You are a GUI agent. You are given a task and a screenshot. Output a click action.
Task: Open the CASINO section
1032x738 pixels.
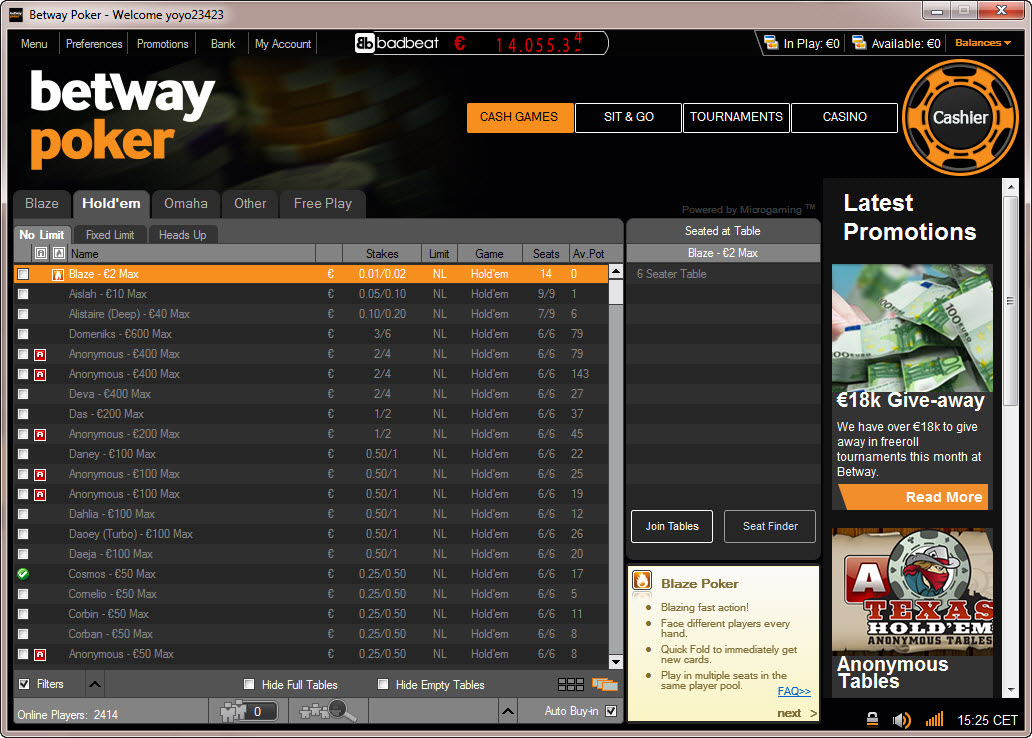844,117
